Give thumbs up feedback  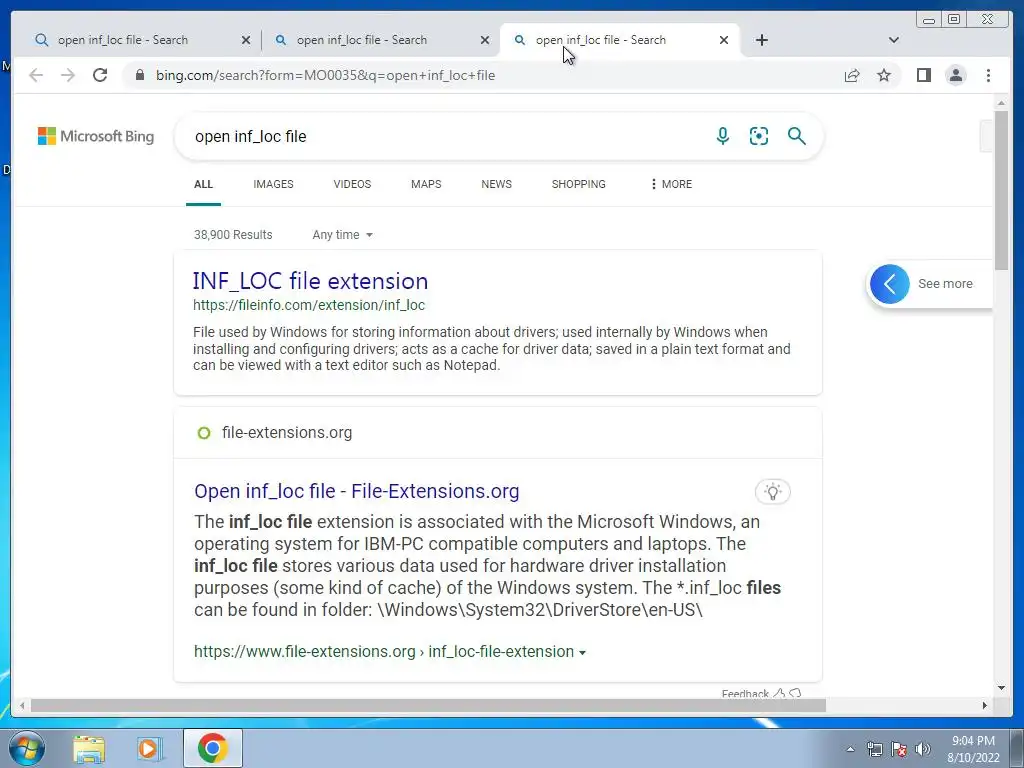tap(779, 694)
